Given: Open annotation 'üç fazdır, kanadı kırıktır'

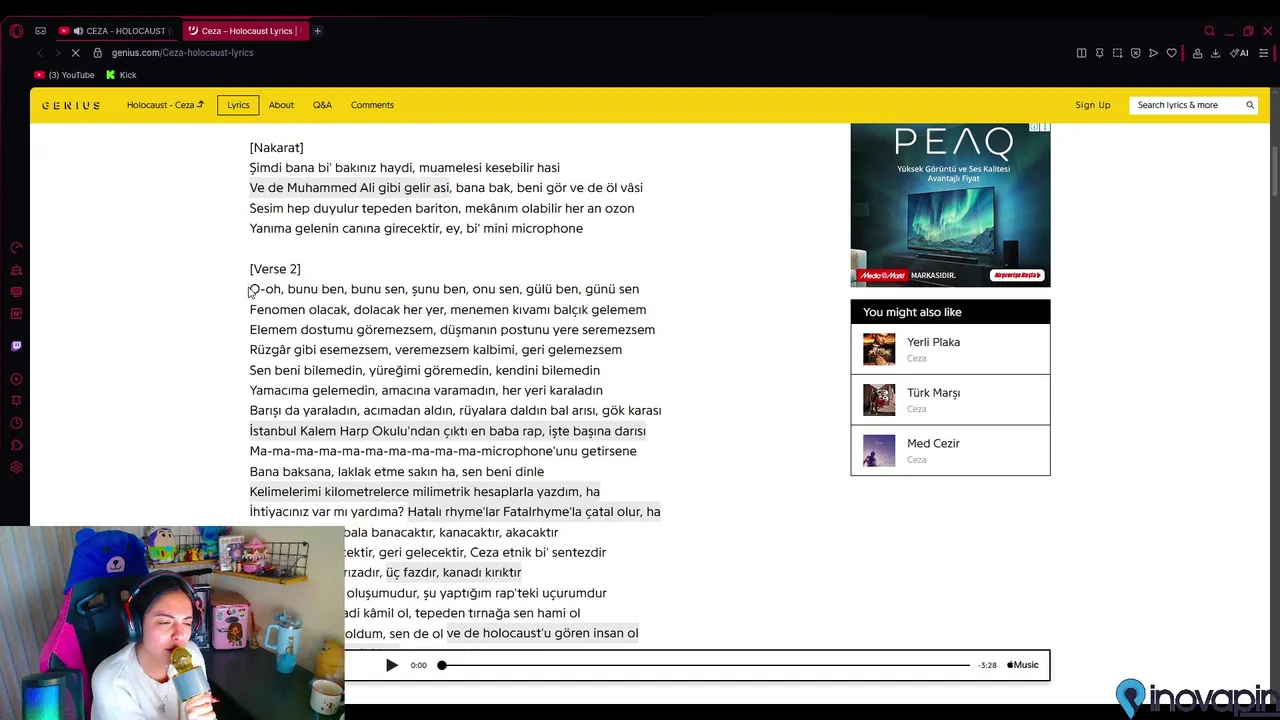Looking at the screenshot, I should tap(454, 573).
